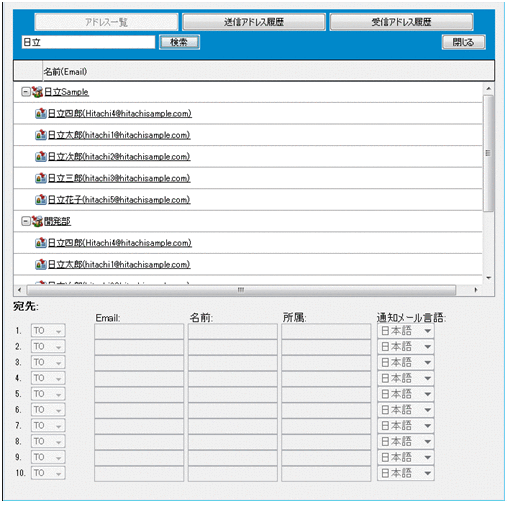Viewport: 509px width, 505px height.
Task: Click the vertical scrollbar thumb of address list
Action: [488, 153]
